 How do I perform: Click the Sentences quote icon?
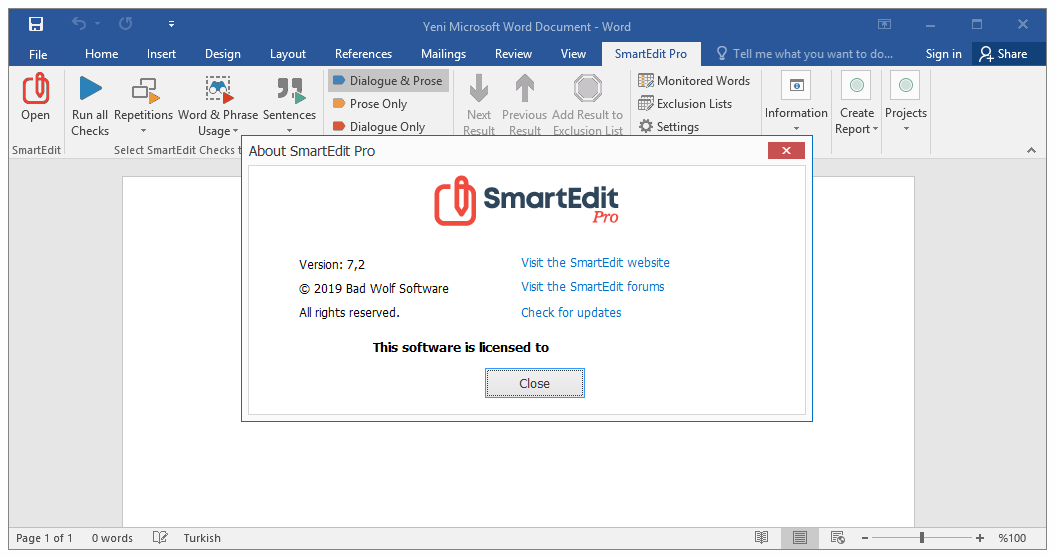pos(290,90)
